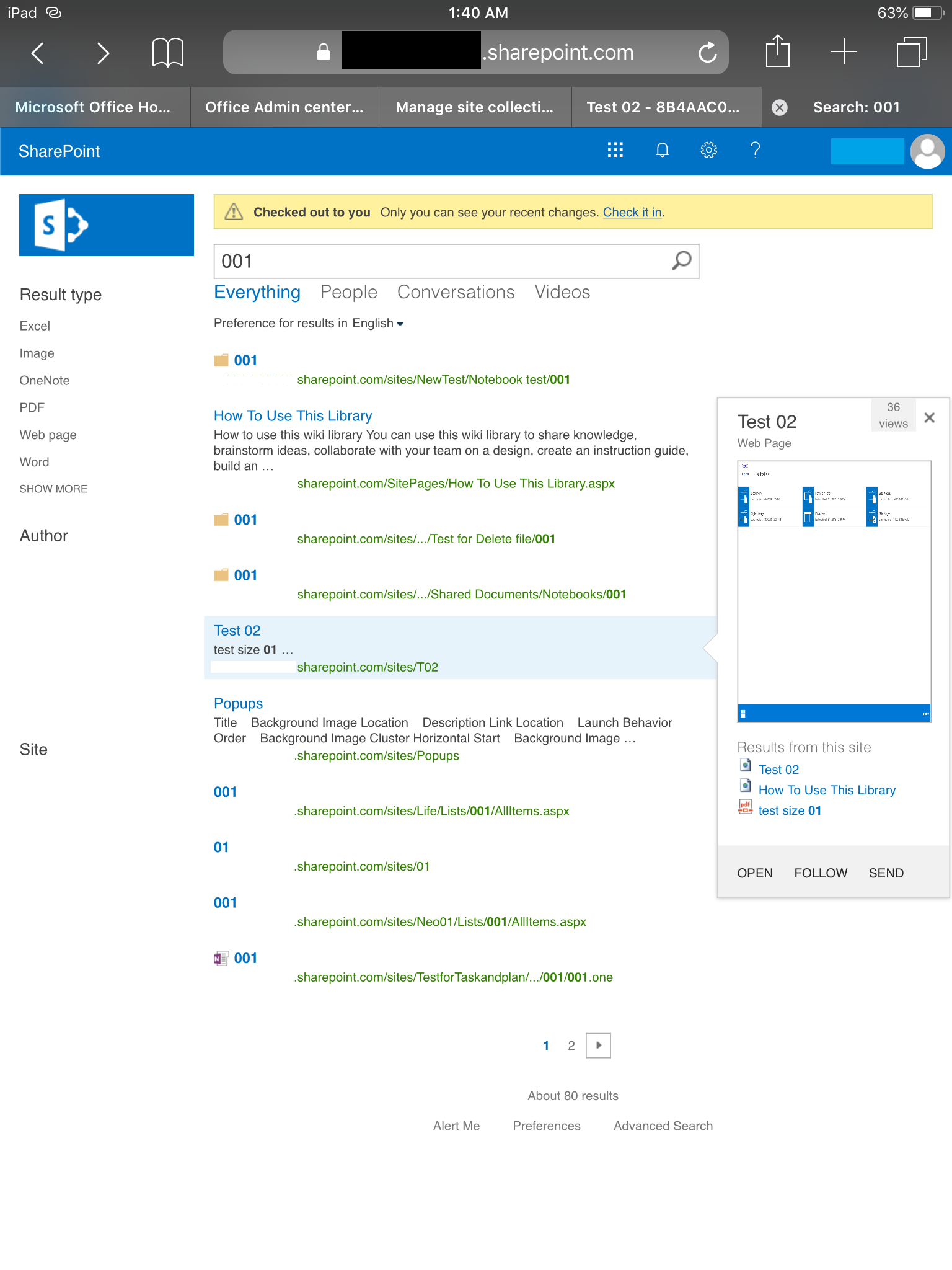Open search Preferences link
This screenshot has height=1270, width=952.
click(x=546, y=1126)
